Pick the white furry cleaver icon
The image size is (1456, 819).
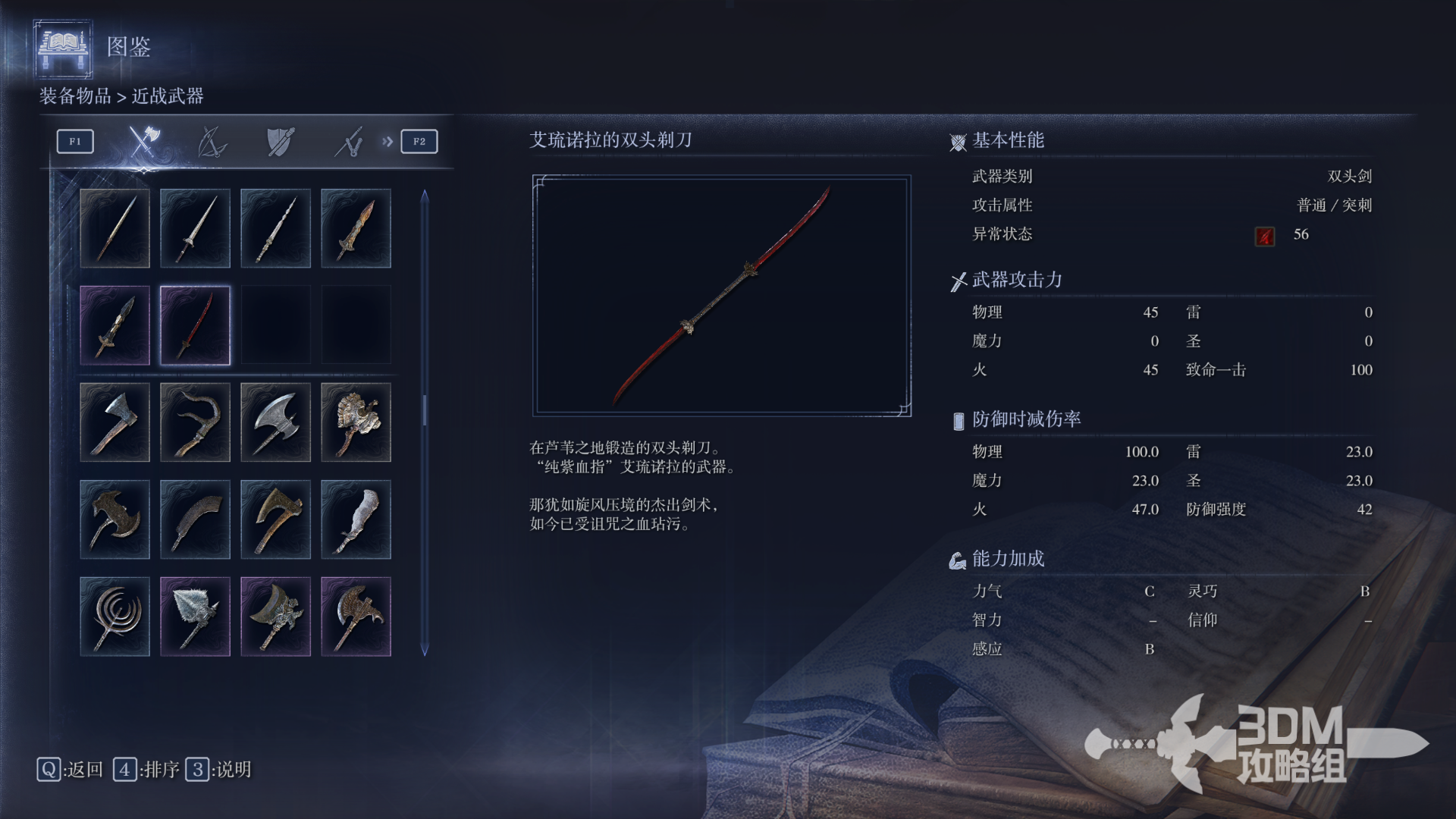356,519
